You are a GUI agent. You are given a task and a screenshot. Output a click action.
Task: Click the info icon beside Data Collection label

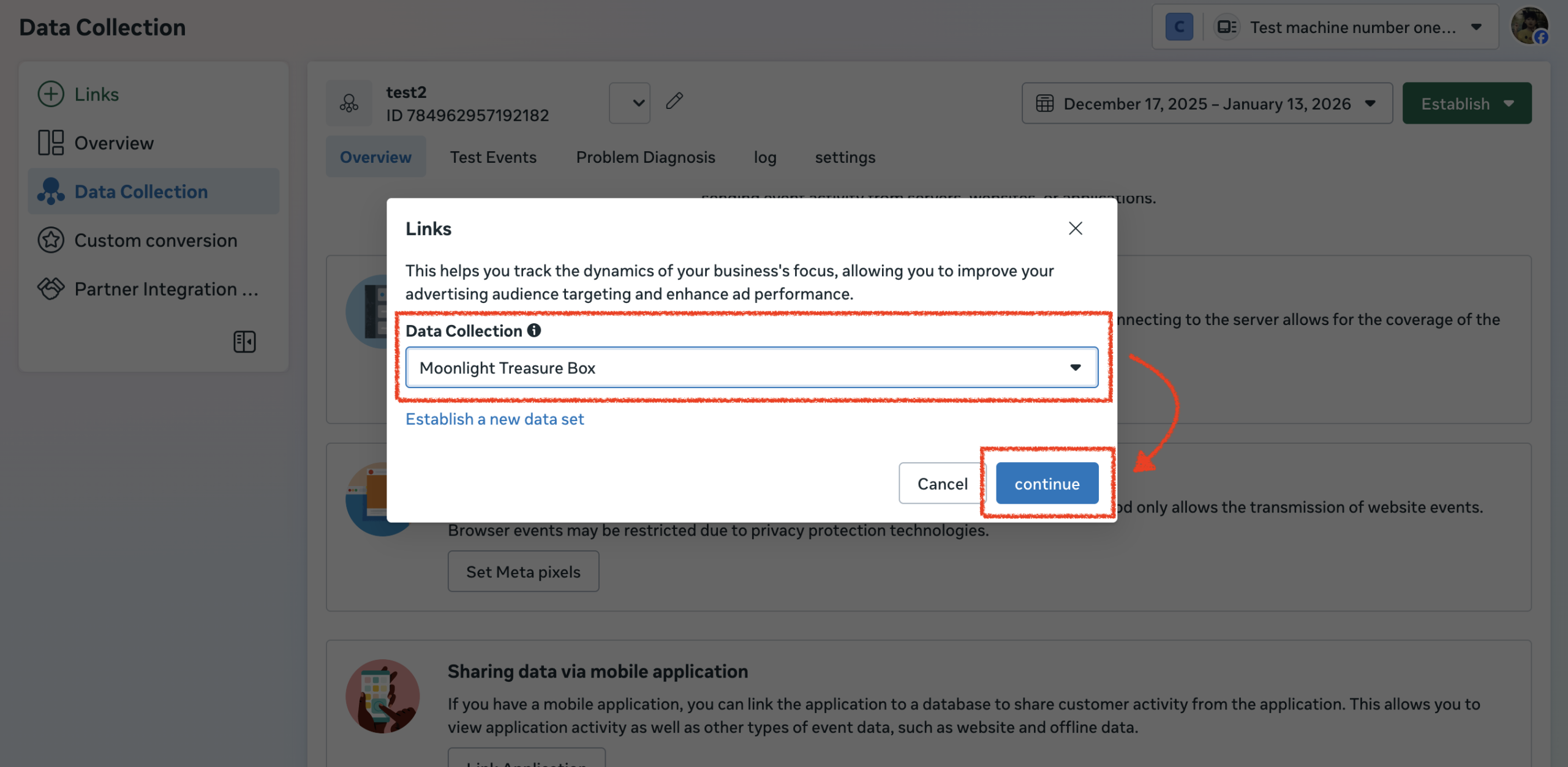[534, 331]
